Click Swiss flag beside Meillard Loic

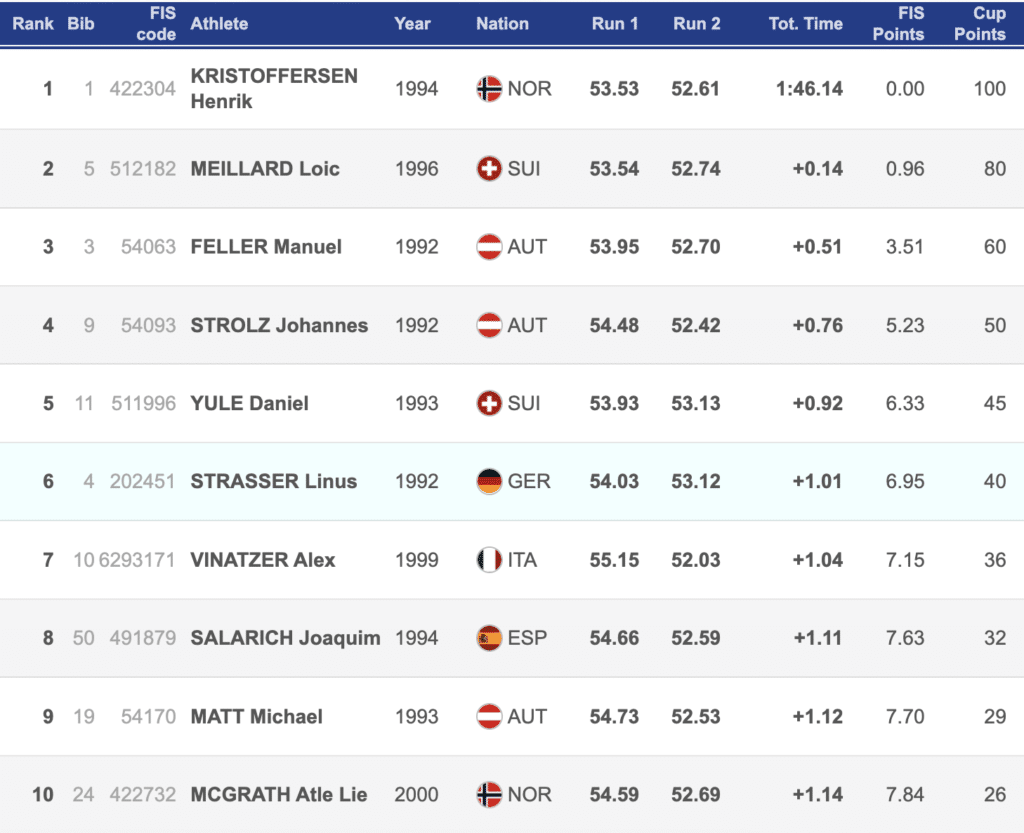489,169
